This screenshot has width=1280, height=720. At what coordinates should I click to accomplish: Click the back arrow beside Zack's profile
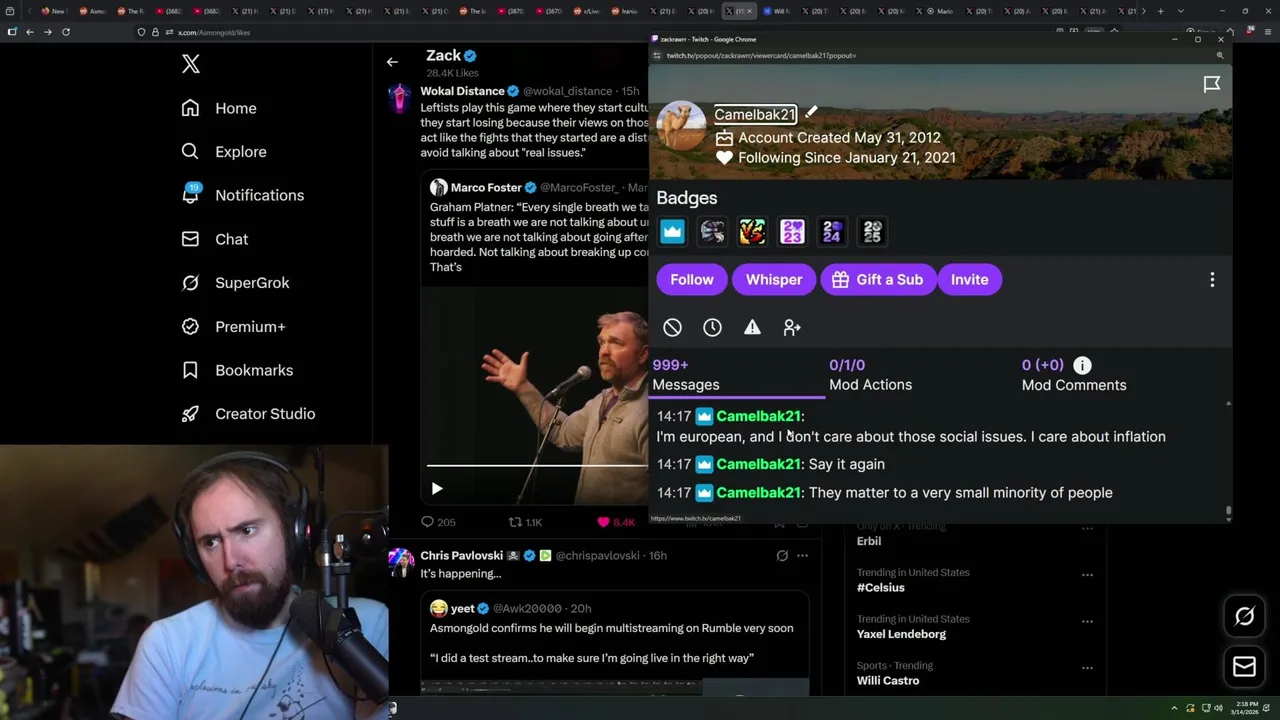pos(392,62)
